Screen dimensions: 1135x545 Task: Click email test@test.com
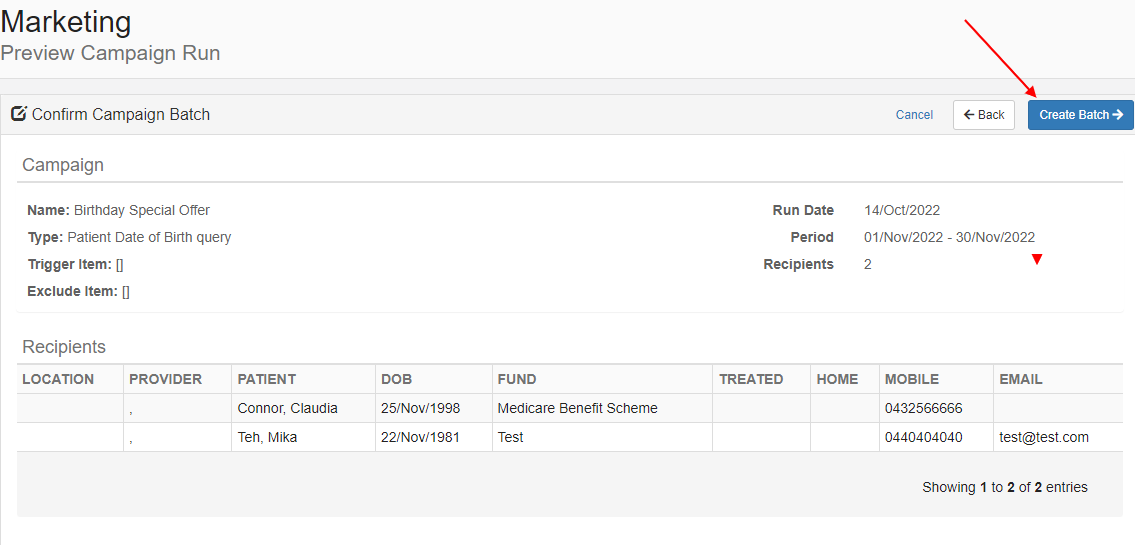point(1044,437)
